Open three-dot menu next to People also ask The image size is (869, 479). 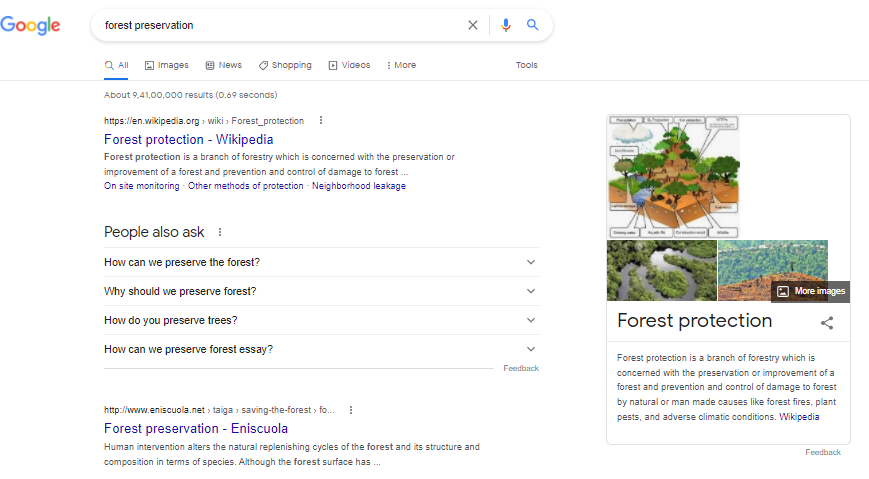click(x=220, y=232)
